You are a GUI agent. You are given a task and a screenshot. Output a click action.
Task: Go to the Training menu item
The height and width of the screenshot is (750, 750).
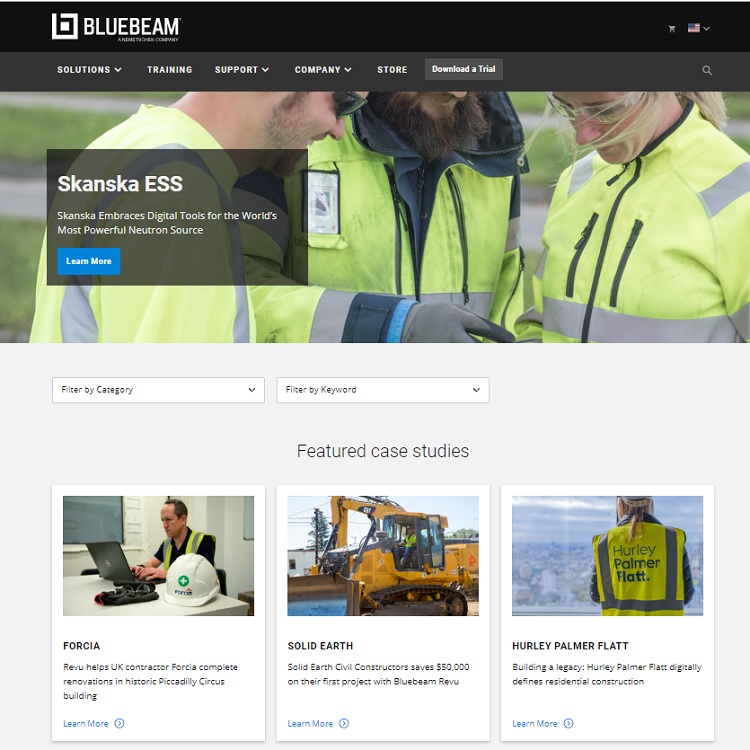(x=169, y=70)
